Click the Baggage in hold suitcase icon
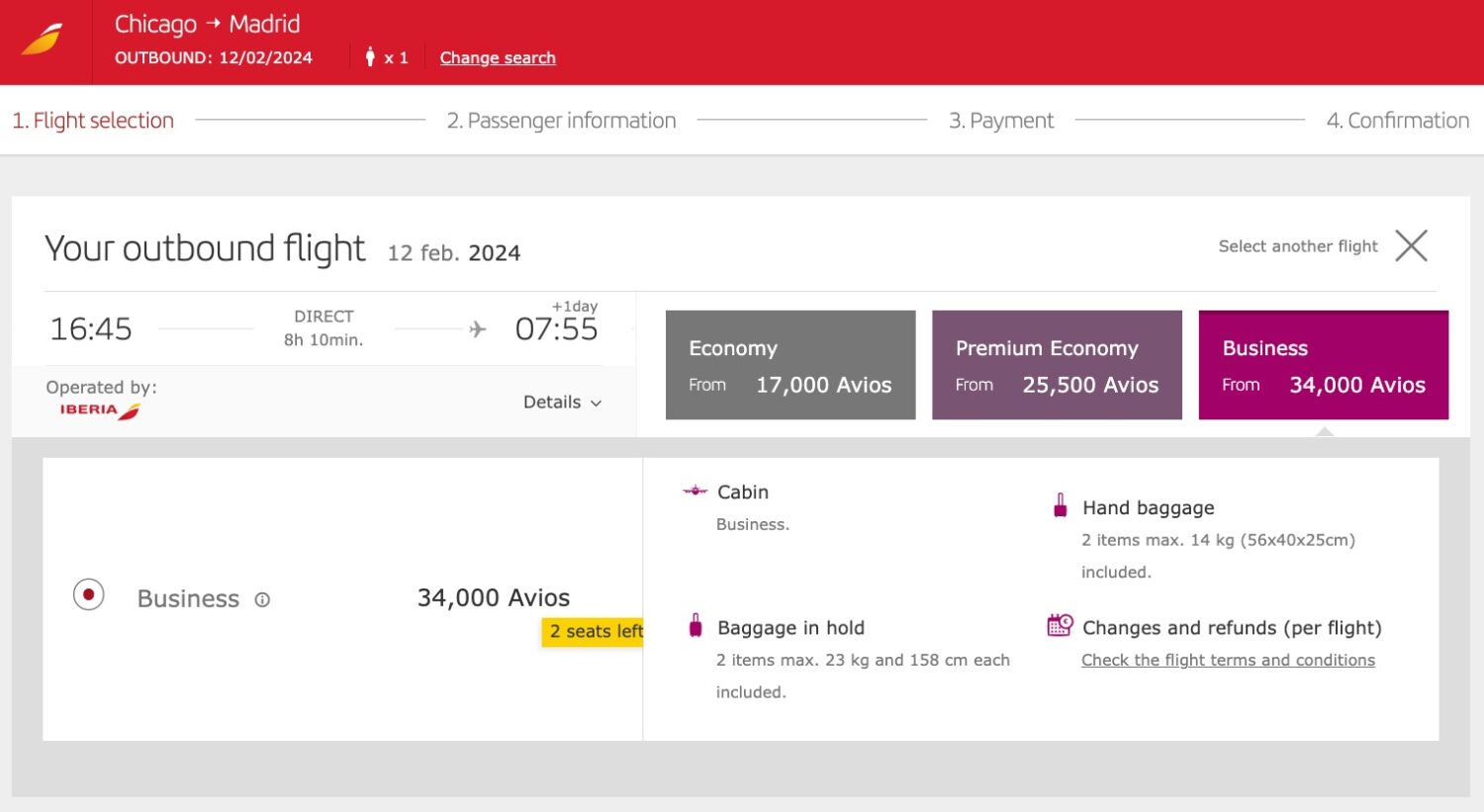1484x812 pixels. [x=694, y=626]
